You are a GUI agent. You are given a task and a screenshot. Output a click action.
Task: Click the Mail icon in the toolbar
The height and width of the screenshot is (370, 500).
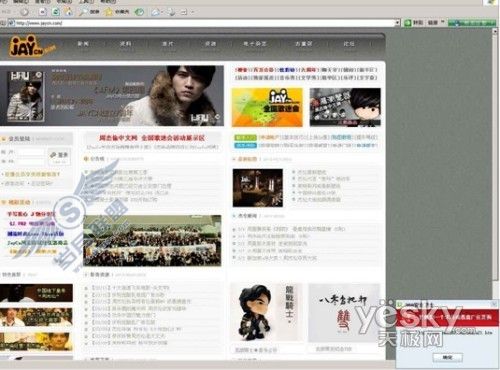pyautogui.click(x=155, y=12)
